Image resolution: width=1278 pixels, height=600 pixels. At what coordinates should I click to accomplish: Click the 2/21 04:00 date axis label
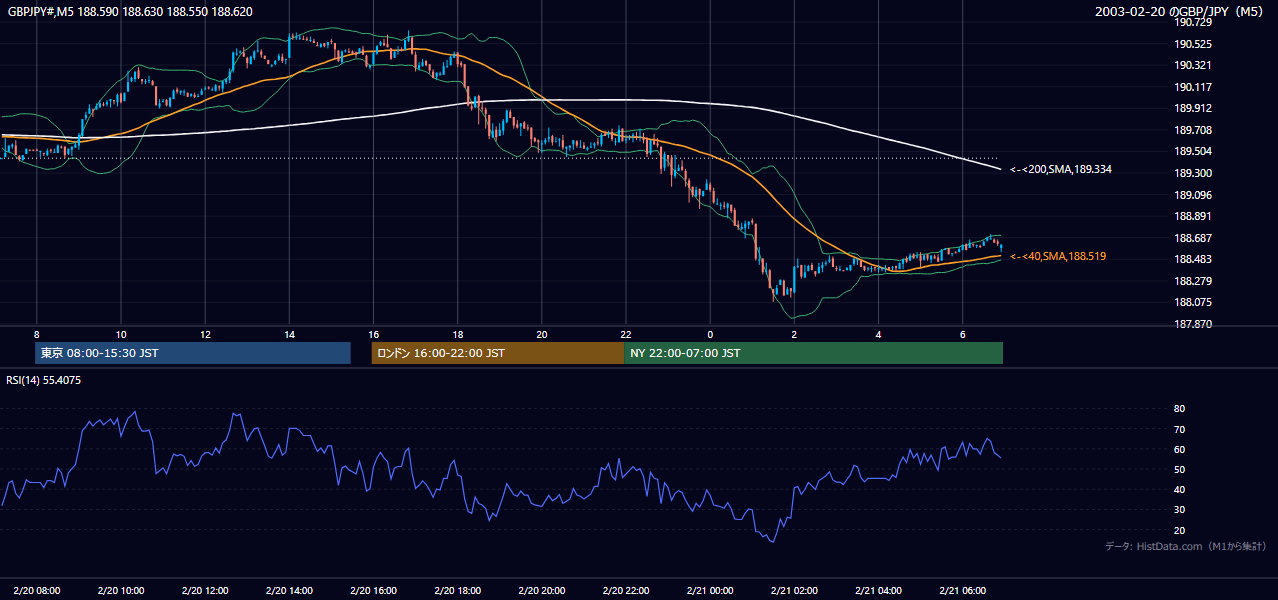[878, 590]
